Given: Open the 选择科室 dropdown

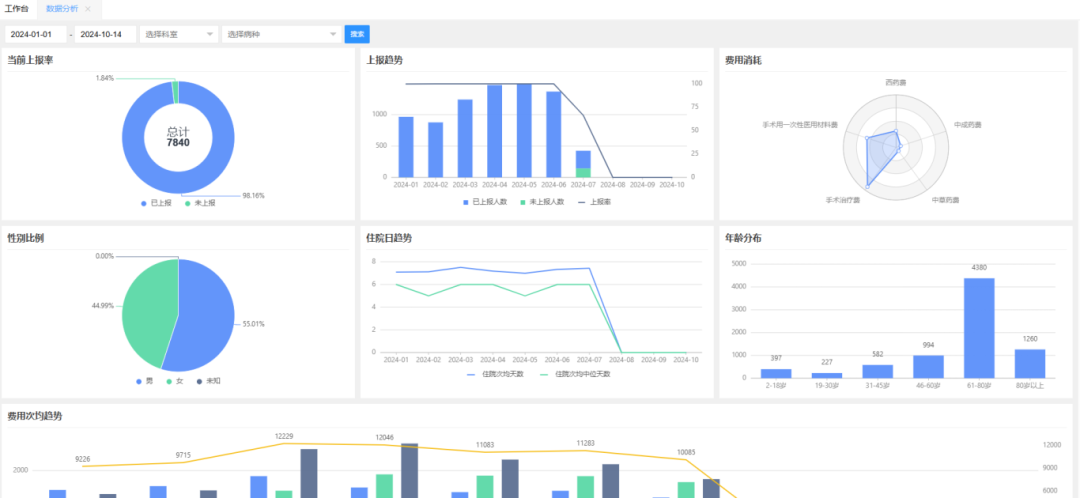Looking at the screenshot, I should [180, 34].
